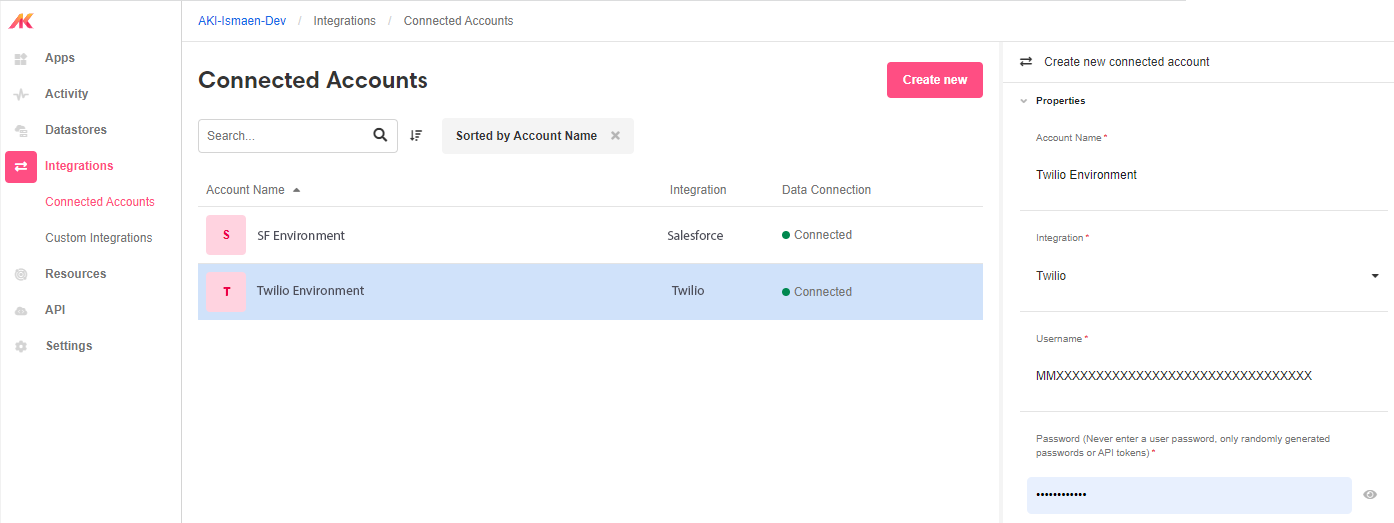
Task: Click the magnifying glass search icon
Action: point(380,135)
